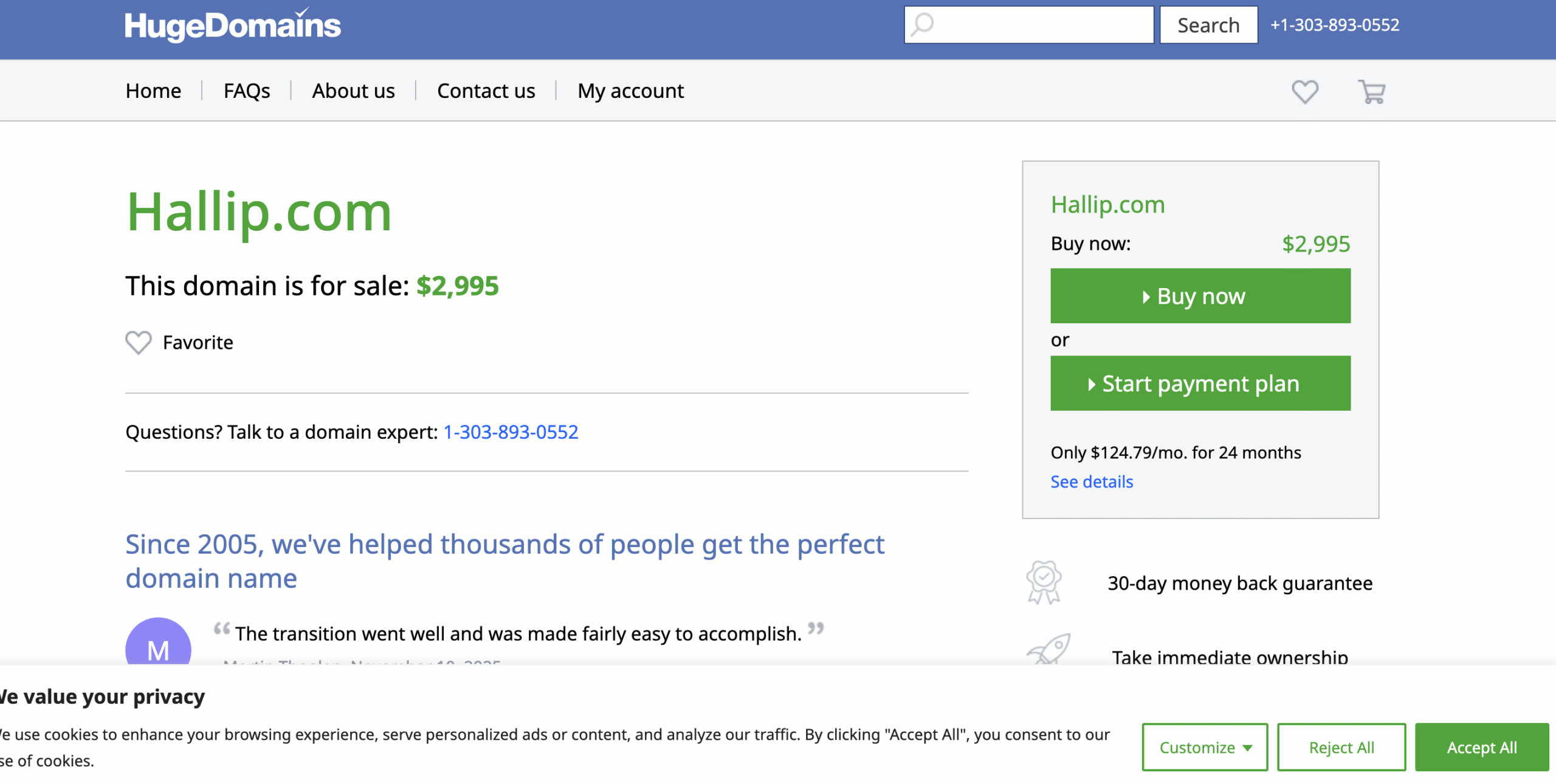
Task: Accept All cookies
Action: (x=1481, y=747)
